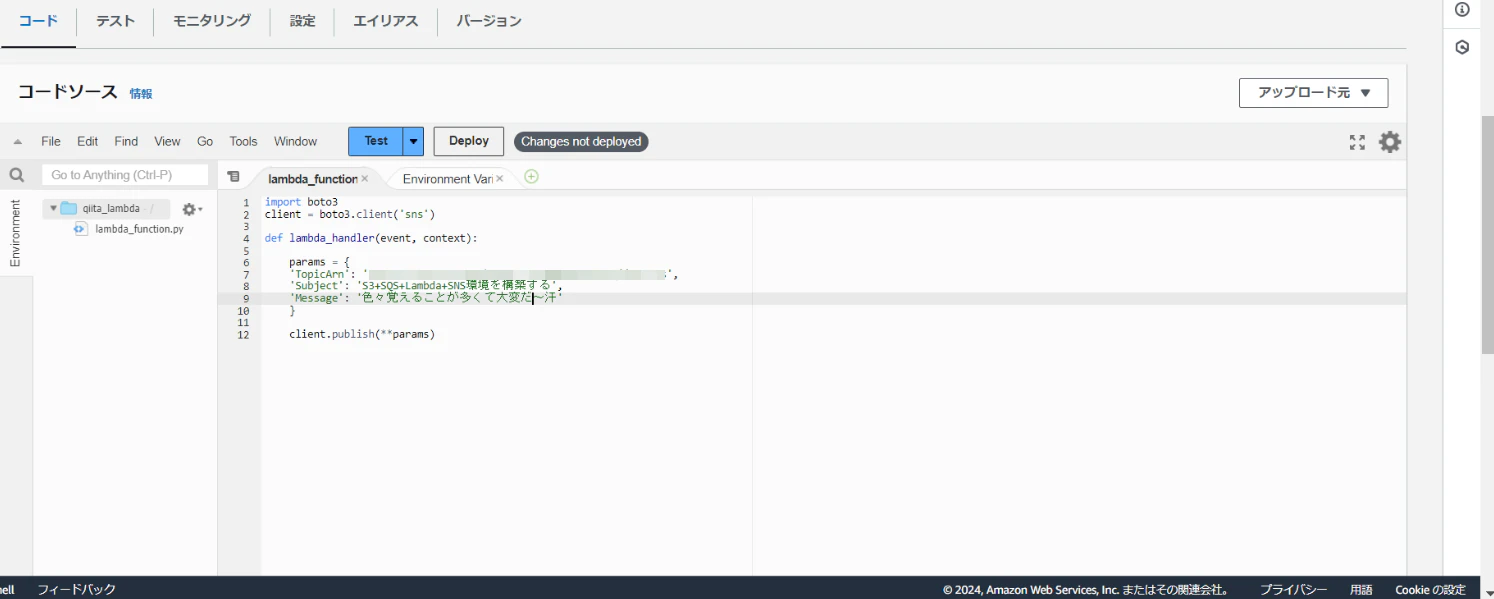Image resolution: width=1494 pixels, height=599 pixels.
Task: Toggle fullscreen editor mode icon
Action: pyautogui.click(x=1357, y=142)
